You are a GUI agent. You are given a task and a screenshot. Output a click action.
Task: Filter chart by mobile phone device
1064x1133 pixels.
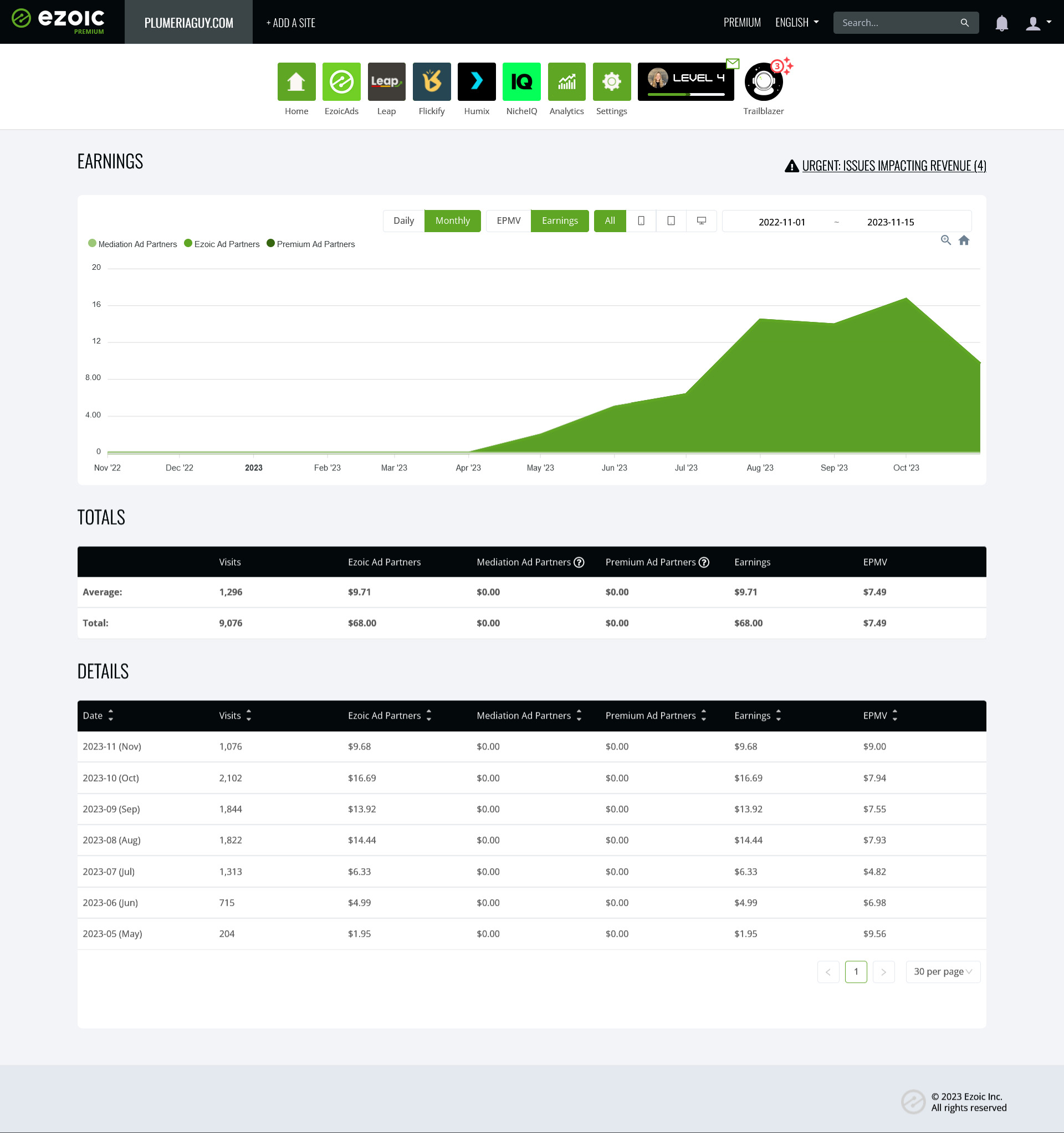coord(641,221)
